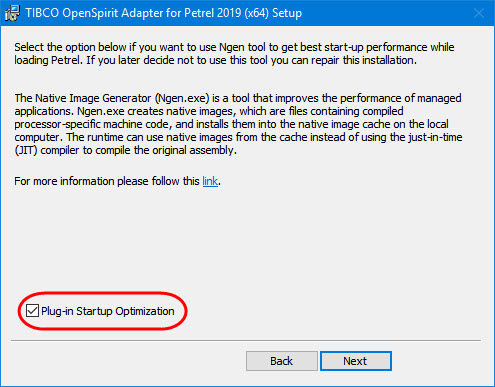This screenshot has height=387, width=495.
Task: Click the line starting 'Select the option below'
Action: [234, 47]
